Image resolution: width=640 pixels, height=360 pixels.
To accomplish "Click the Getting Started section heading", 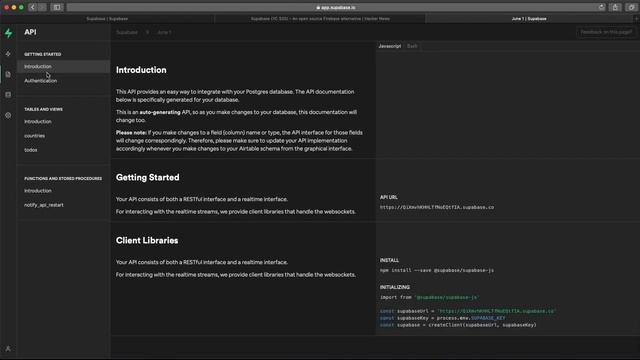I will [x=147, y=178].
